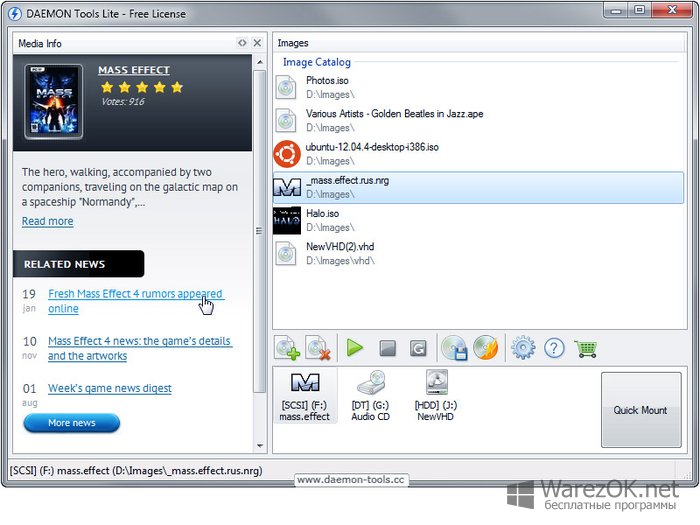Click the Images panel header

[480, 43]
